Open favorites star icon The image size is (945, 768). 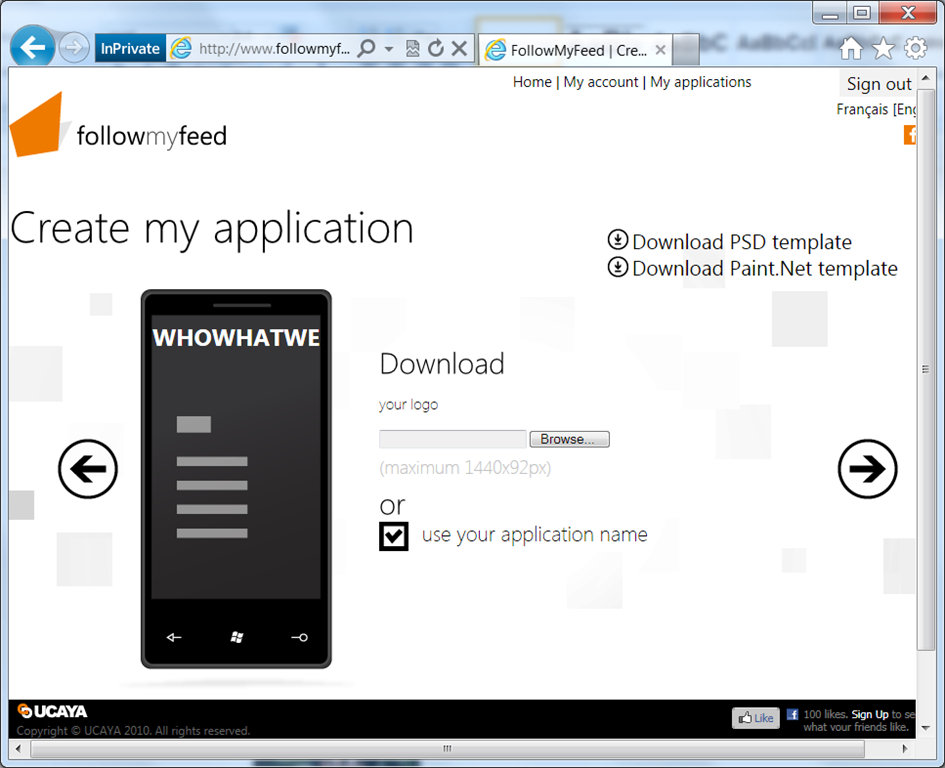[x=883, y=48]
